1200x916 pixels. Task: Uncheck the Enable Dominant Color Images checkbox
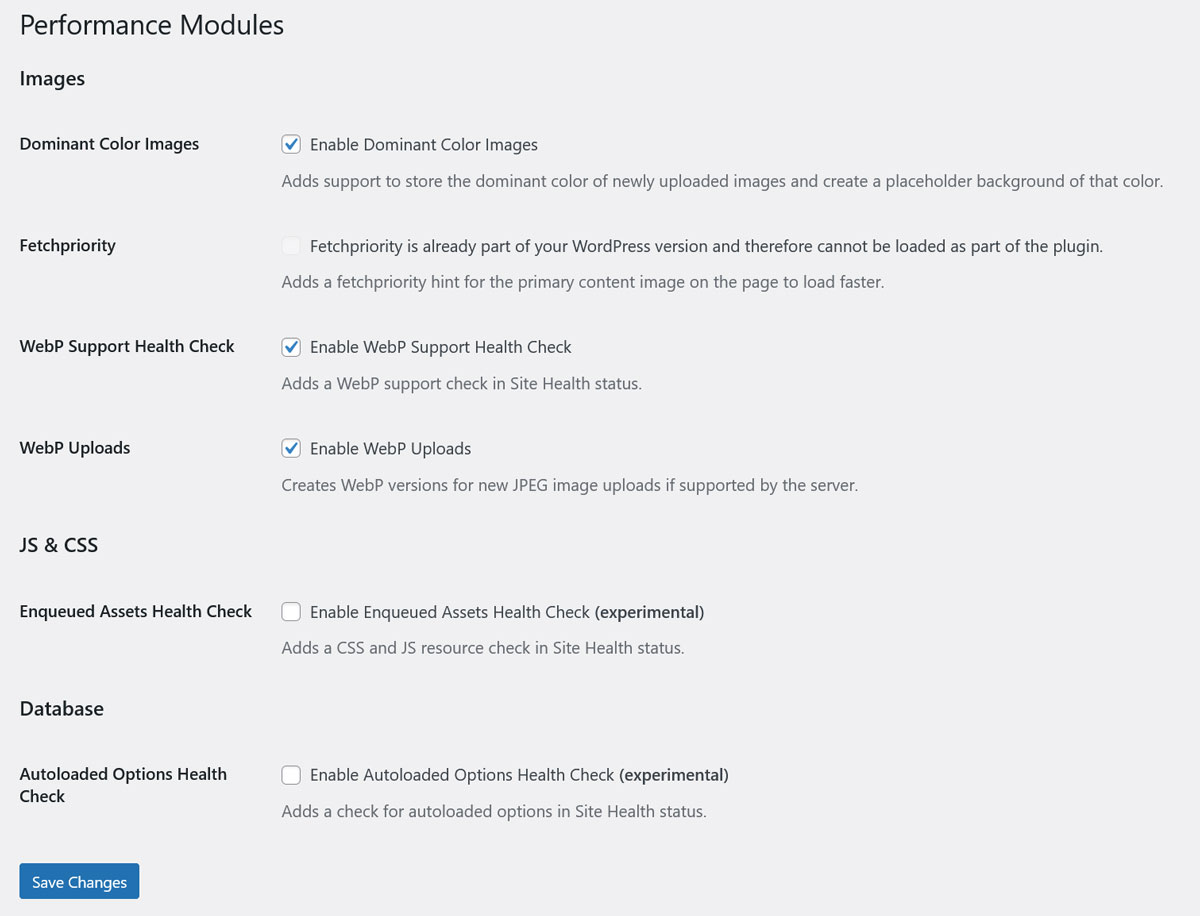[291, 144]
